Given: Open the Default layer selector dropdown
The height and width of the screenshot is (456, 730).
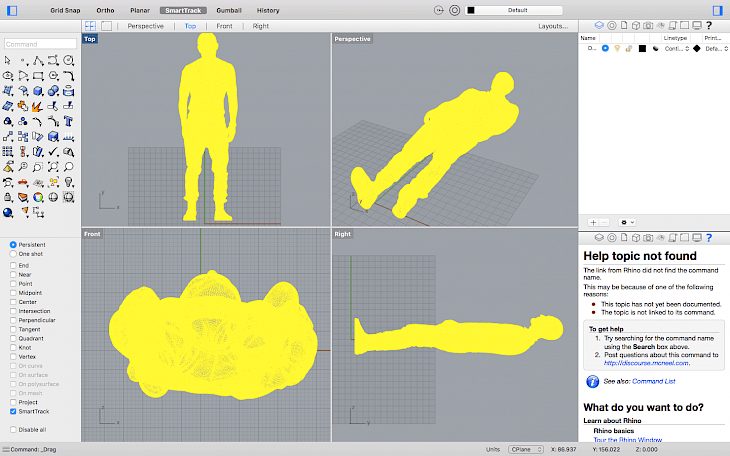Looking at the screenshot, I should [514, 10].
